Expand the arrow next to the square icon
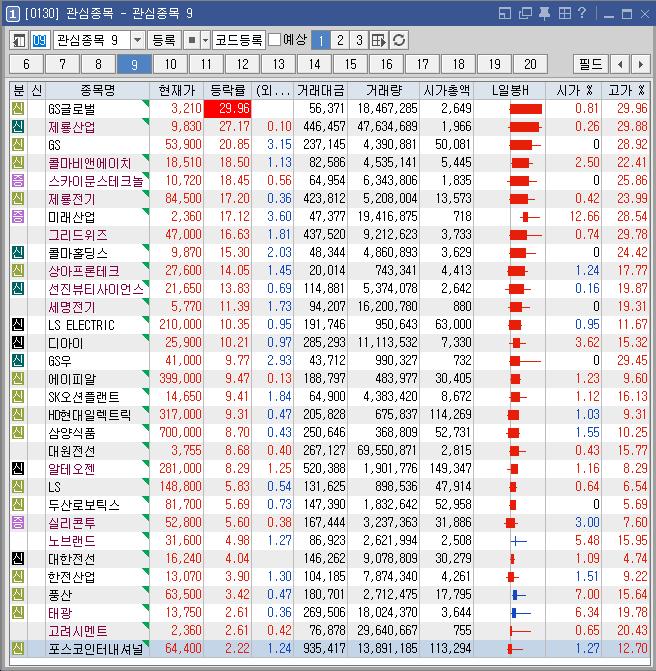656x671 pixels. tap(205, 40)
